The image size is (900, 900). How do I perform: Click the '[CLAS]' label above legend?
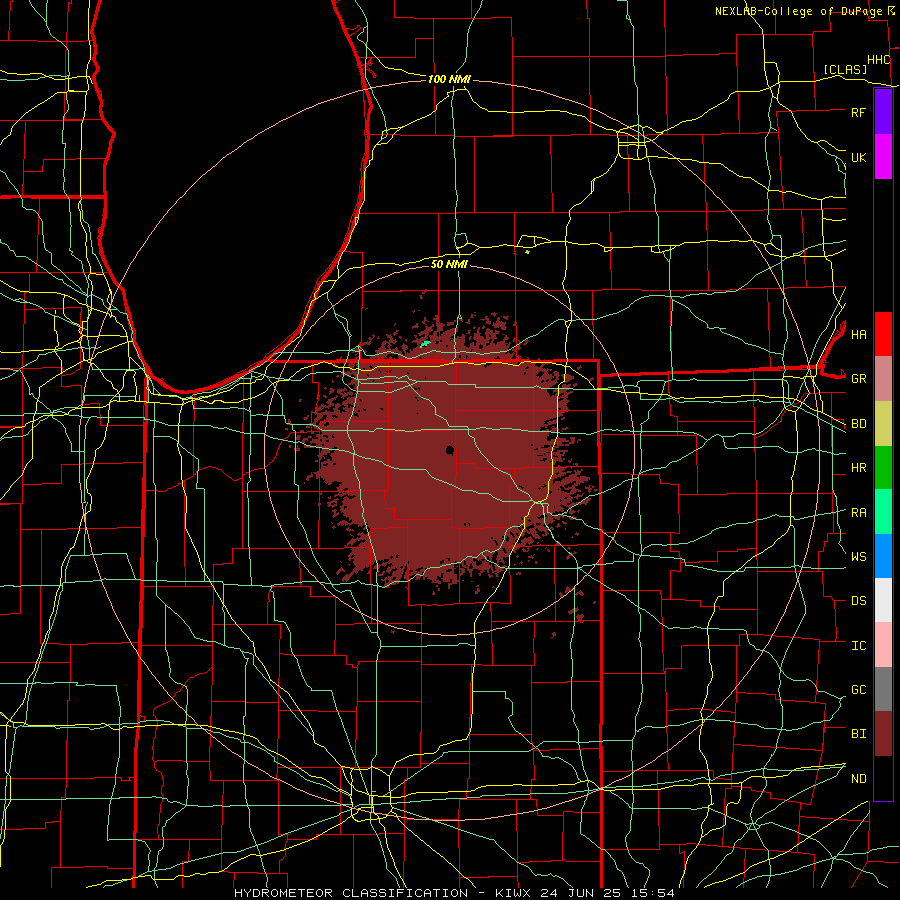click(845, 70)
